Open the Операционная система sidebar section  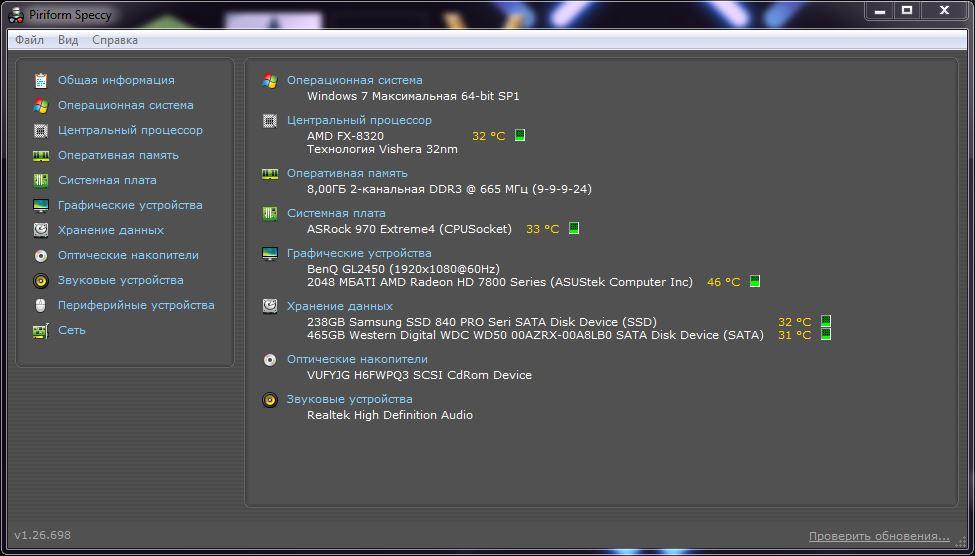coord(126,105)
